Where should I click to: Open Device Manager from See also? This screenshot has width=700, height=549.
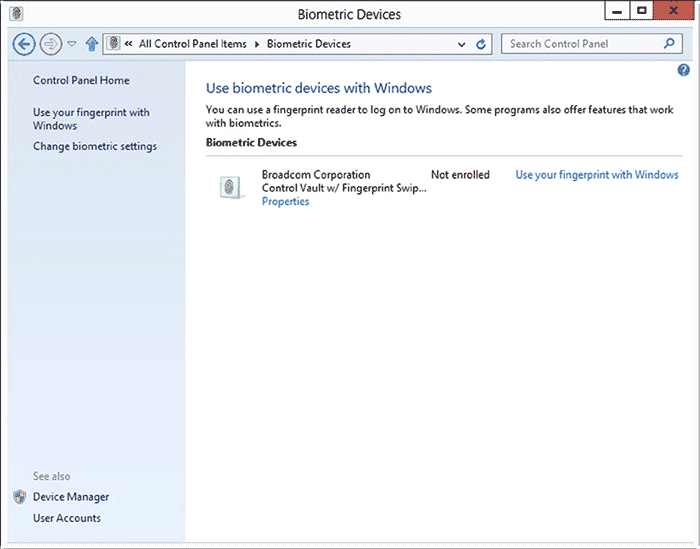(71, 497)
